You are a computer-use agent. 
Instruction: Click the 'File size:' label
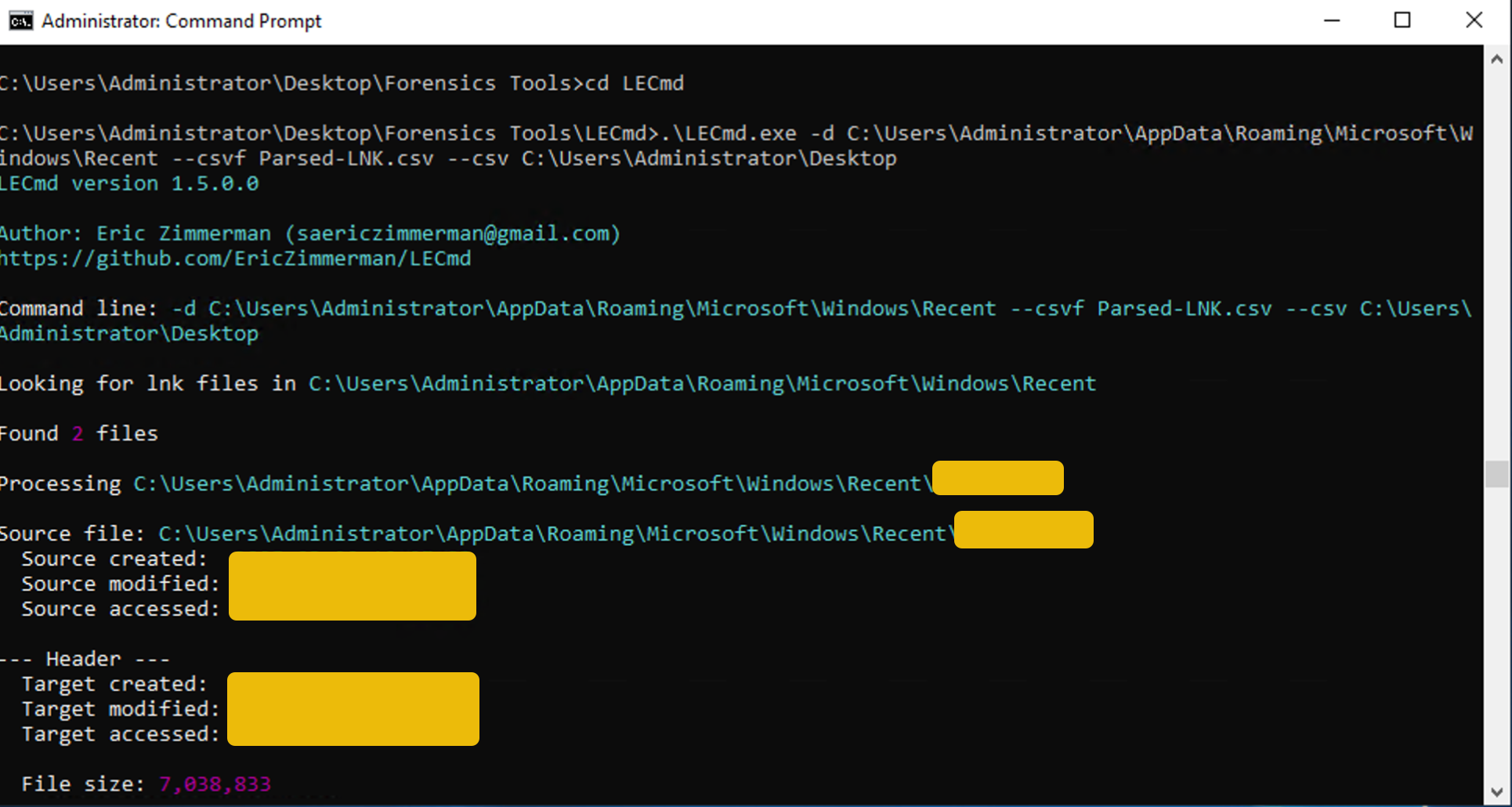click(83, 784)
